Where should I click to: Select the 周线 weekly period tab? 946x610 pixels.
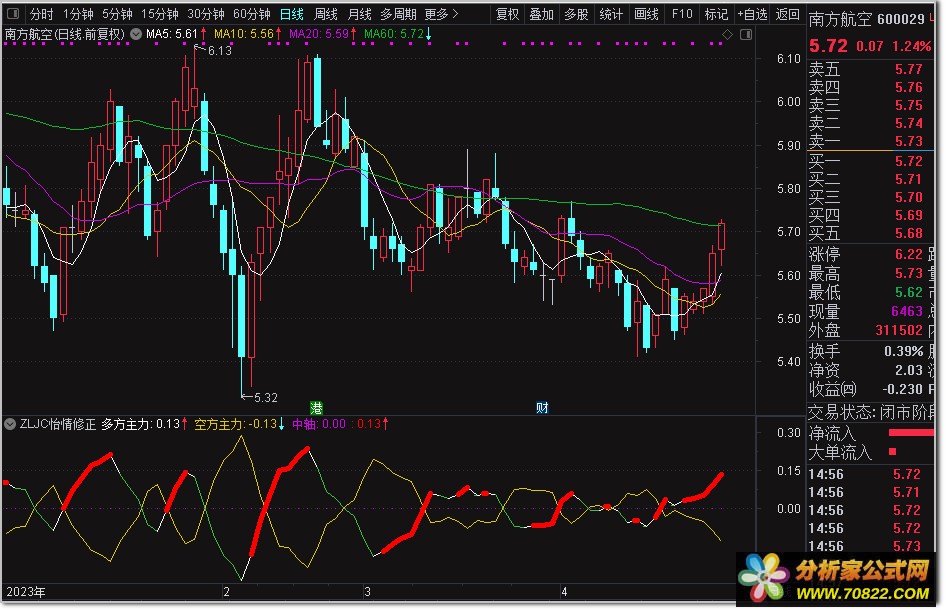point(325,14)
